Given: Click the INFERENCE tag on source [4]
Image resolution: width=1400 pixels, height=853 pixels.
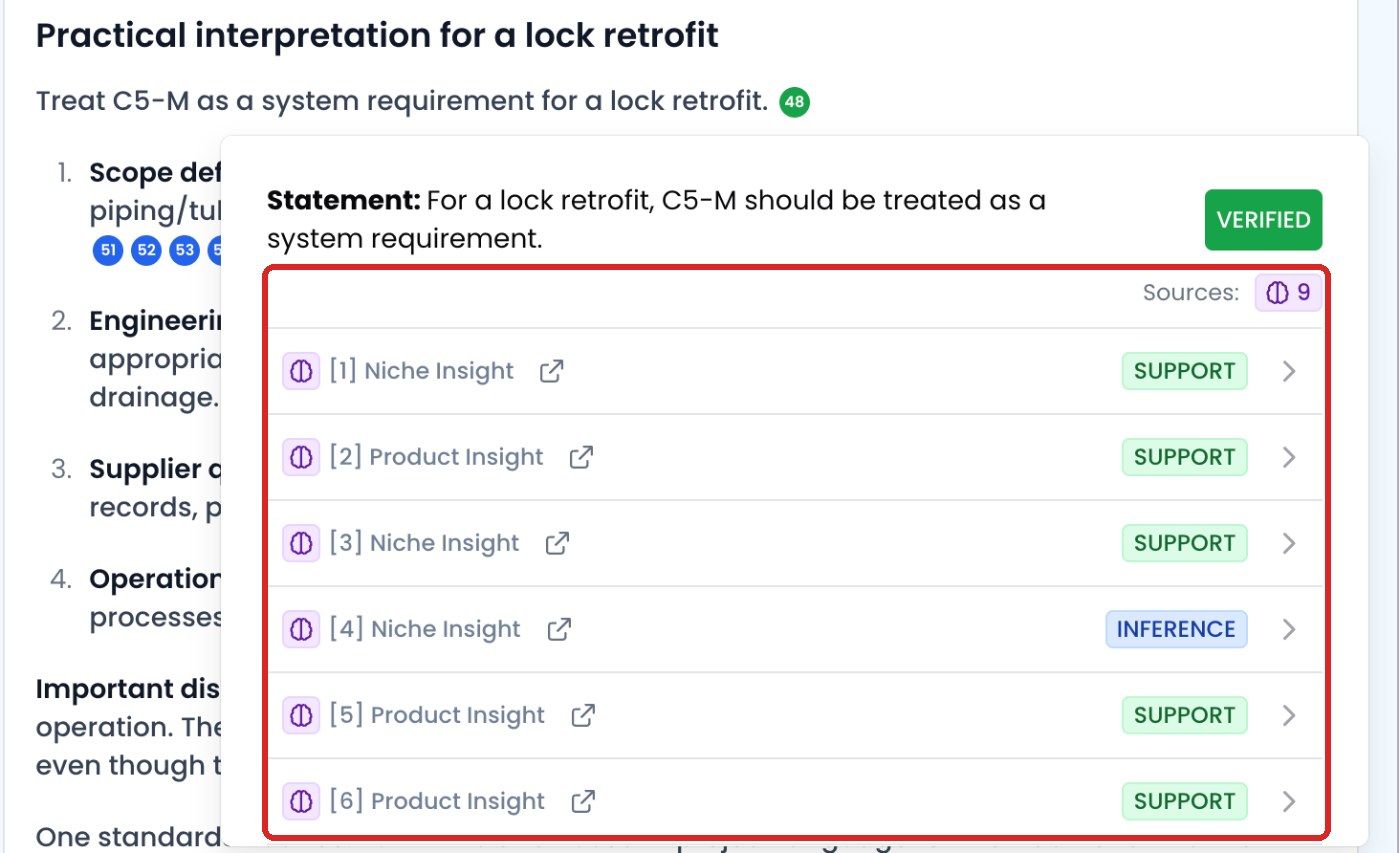Looking at the screenshot, I should pos(1176,629).
